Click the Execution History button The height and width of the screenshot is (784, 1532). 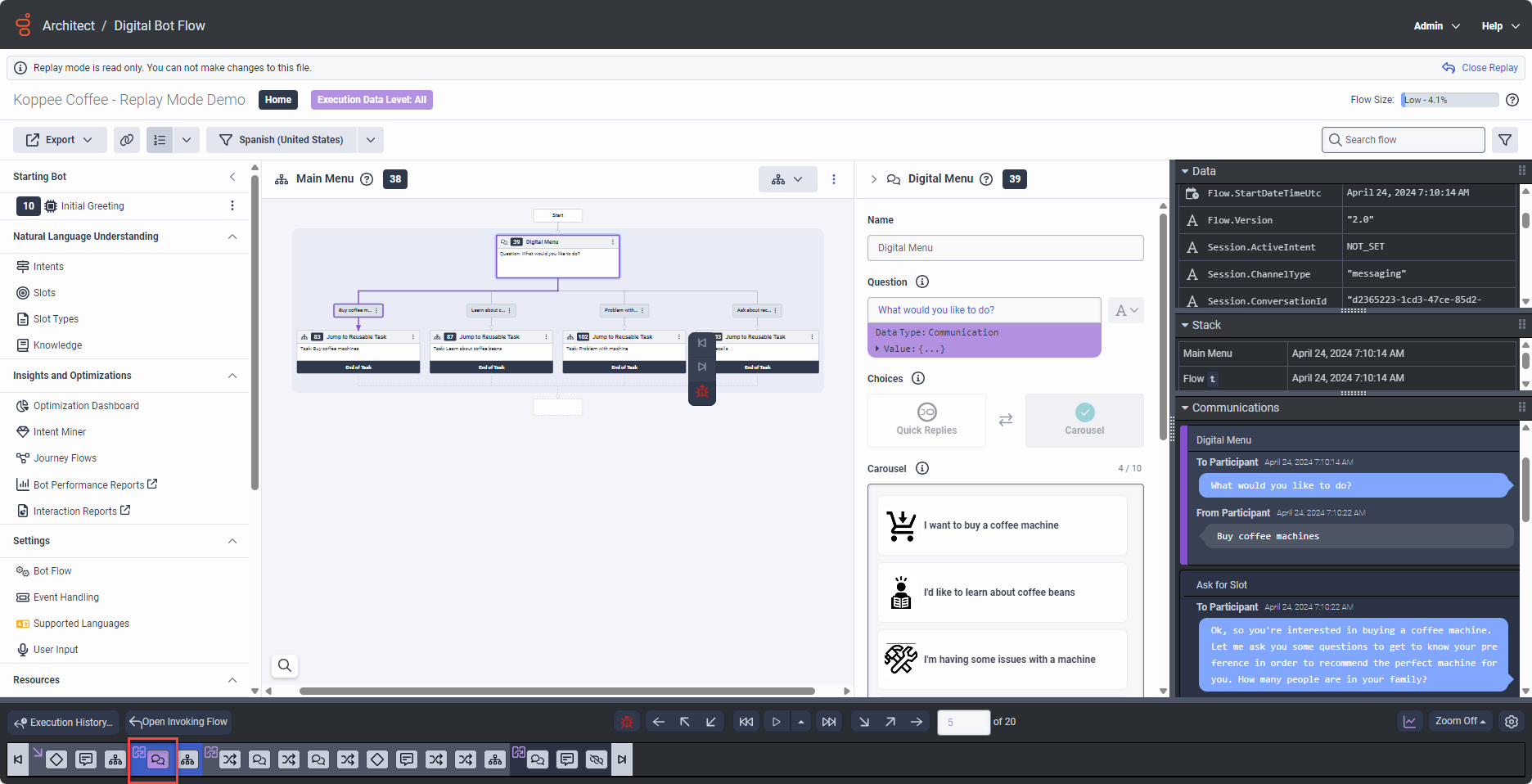[64, 723]
